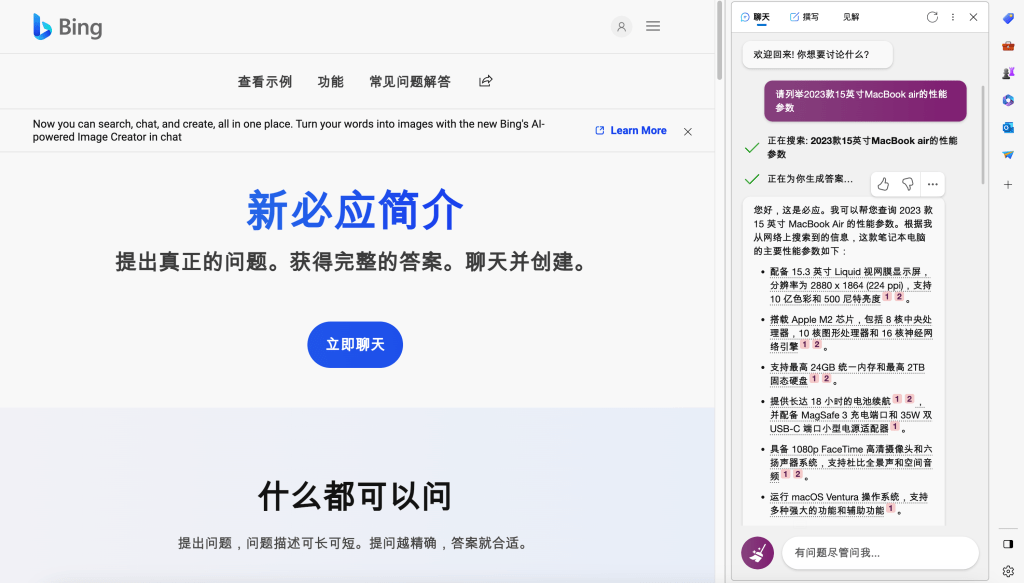Image resolution: width=1024 pixels, height=583 pixels.
Task: Click the 欢迎回来 greeting message
Action: pyautogui.click(x=817, y=55)
